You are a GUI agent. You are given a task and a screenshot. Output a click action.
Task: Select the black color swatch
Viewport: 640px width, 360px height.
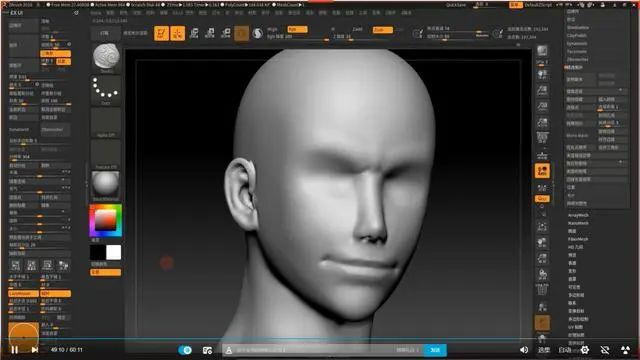coord(98,252)
